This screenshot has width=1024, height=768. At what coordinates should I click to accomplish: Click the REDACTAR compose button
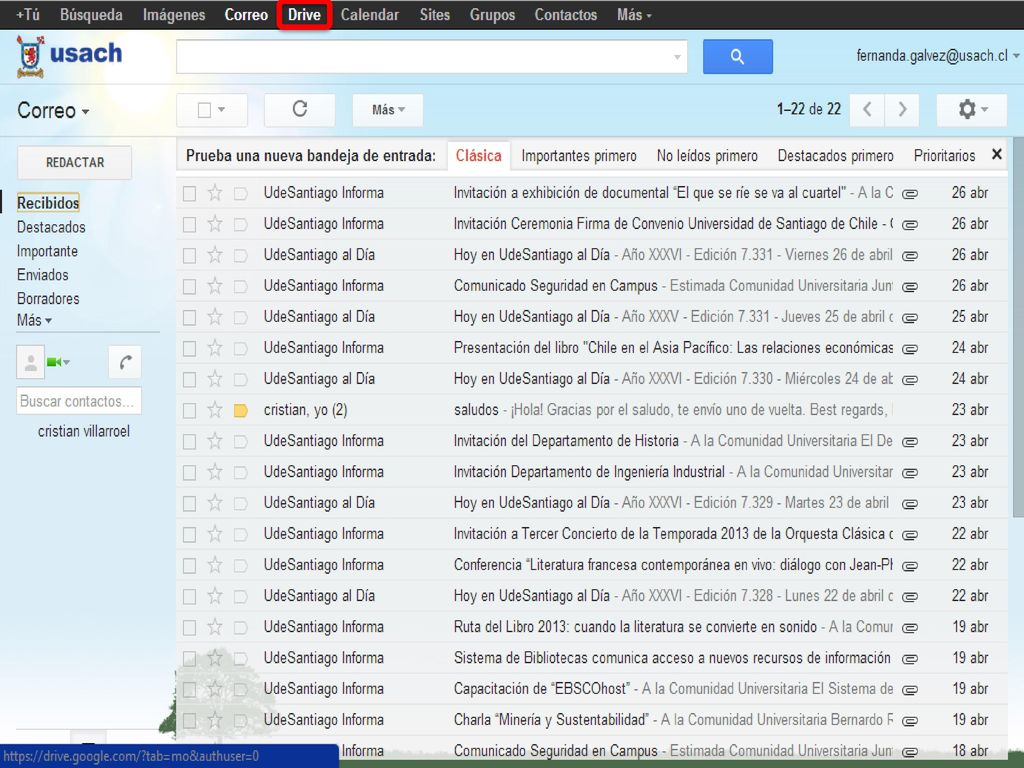74,162
